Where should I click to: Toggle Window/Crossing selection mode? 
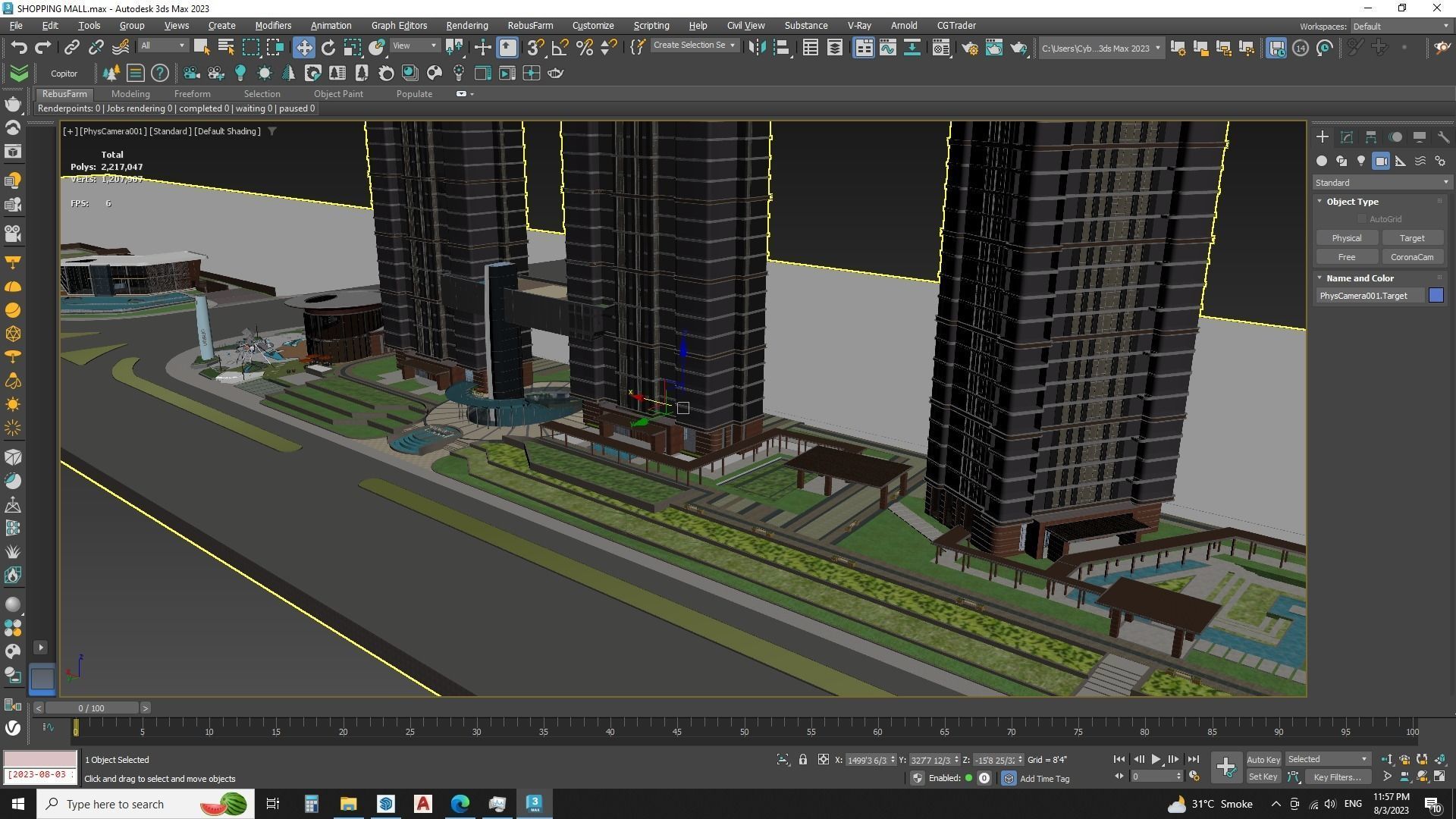pyautogui.click(x=275, y=47)
